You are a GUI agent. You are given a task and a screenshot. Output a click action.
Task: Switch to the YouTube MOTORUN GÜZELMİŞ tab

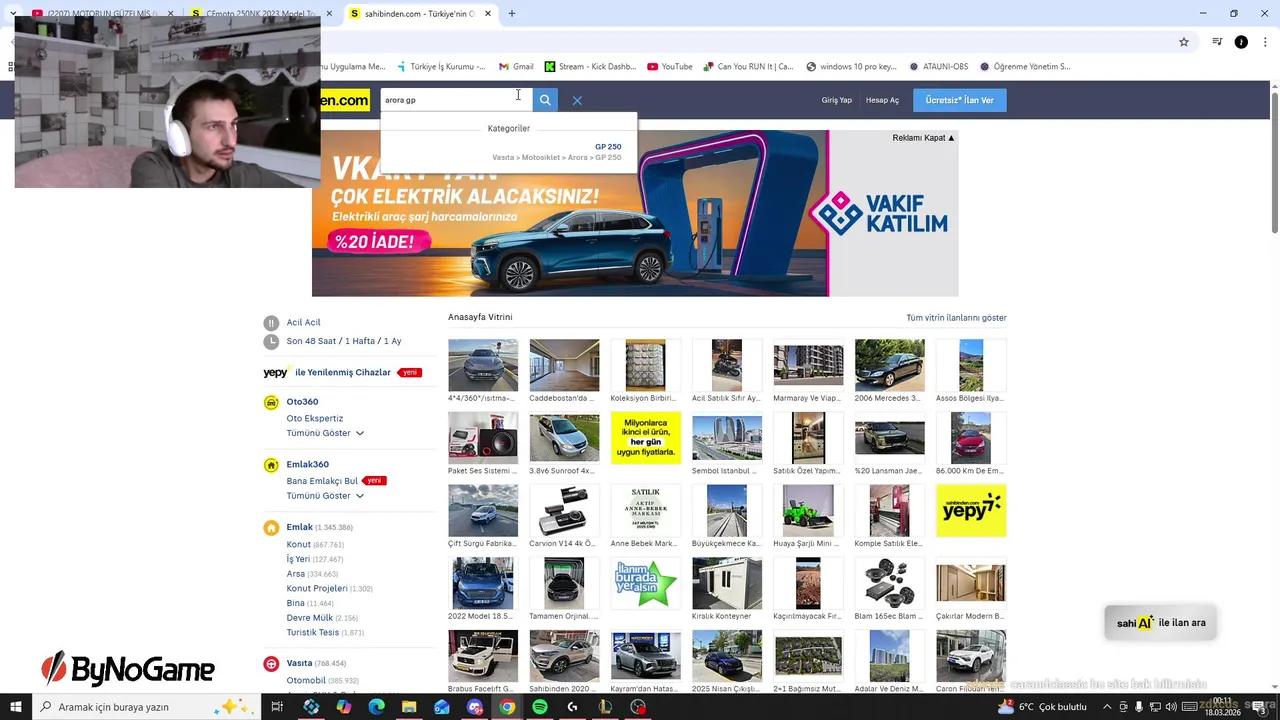click(x=96, y=14)
